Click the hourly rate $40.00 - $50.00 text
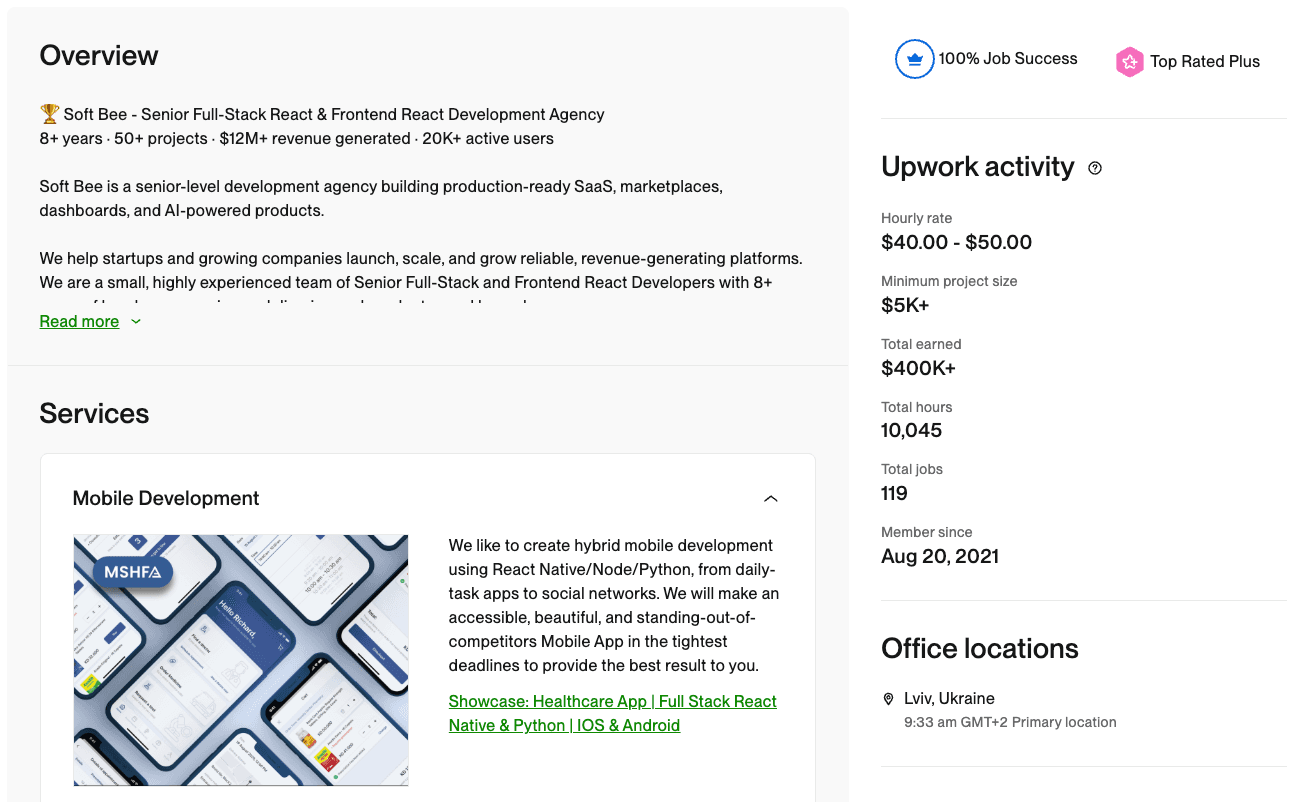This screenshot has height=802, width=1291. 957,242
